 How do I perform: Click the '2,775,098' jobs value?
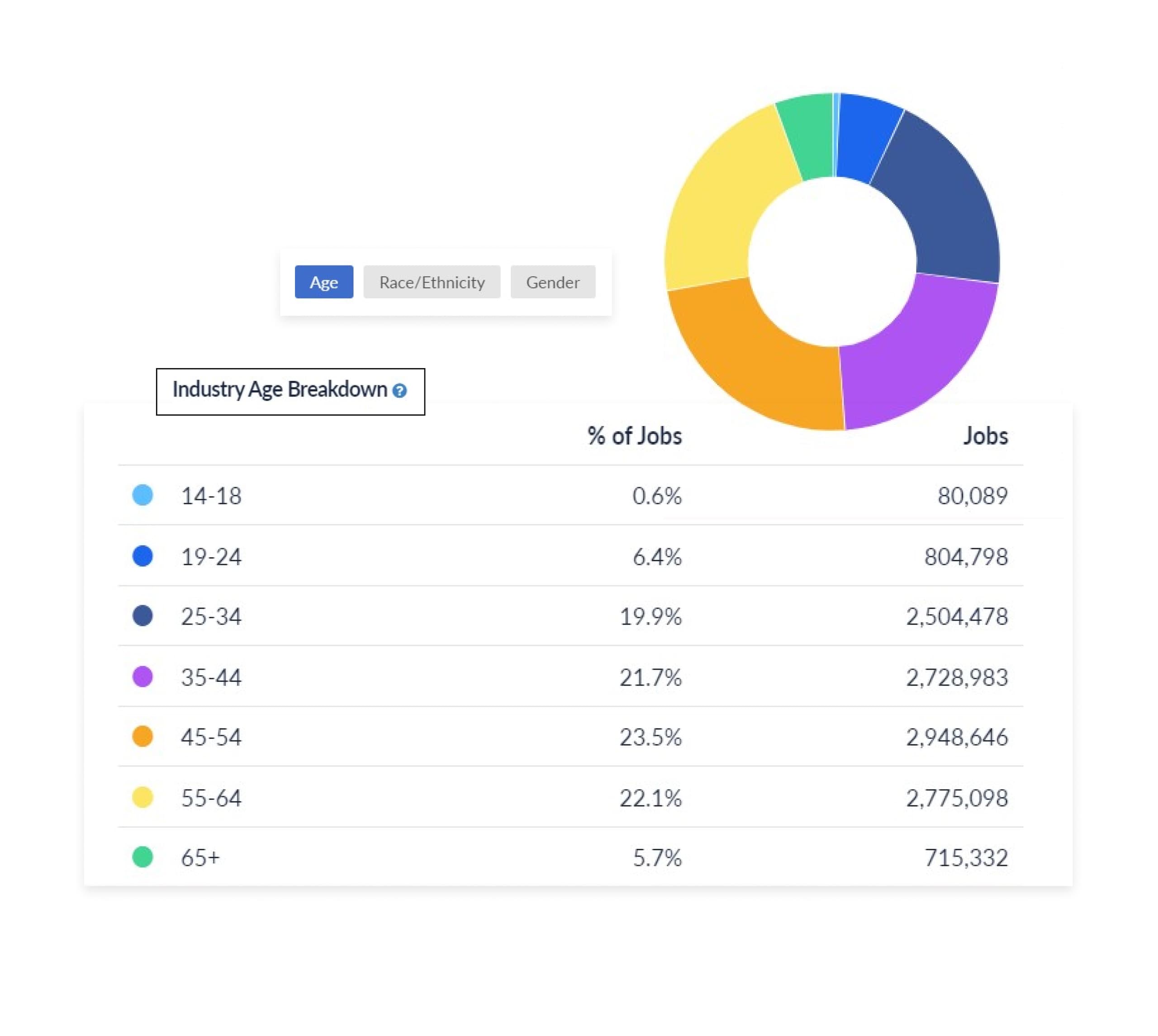pos(957,798)
